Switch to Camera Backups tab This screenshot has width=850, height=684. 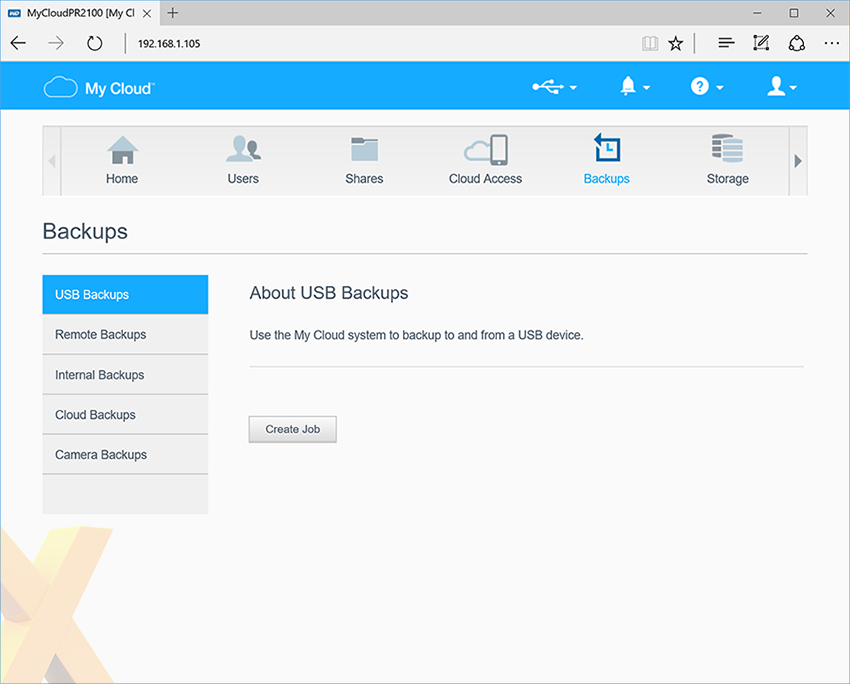[x=125, y=455]
